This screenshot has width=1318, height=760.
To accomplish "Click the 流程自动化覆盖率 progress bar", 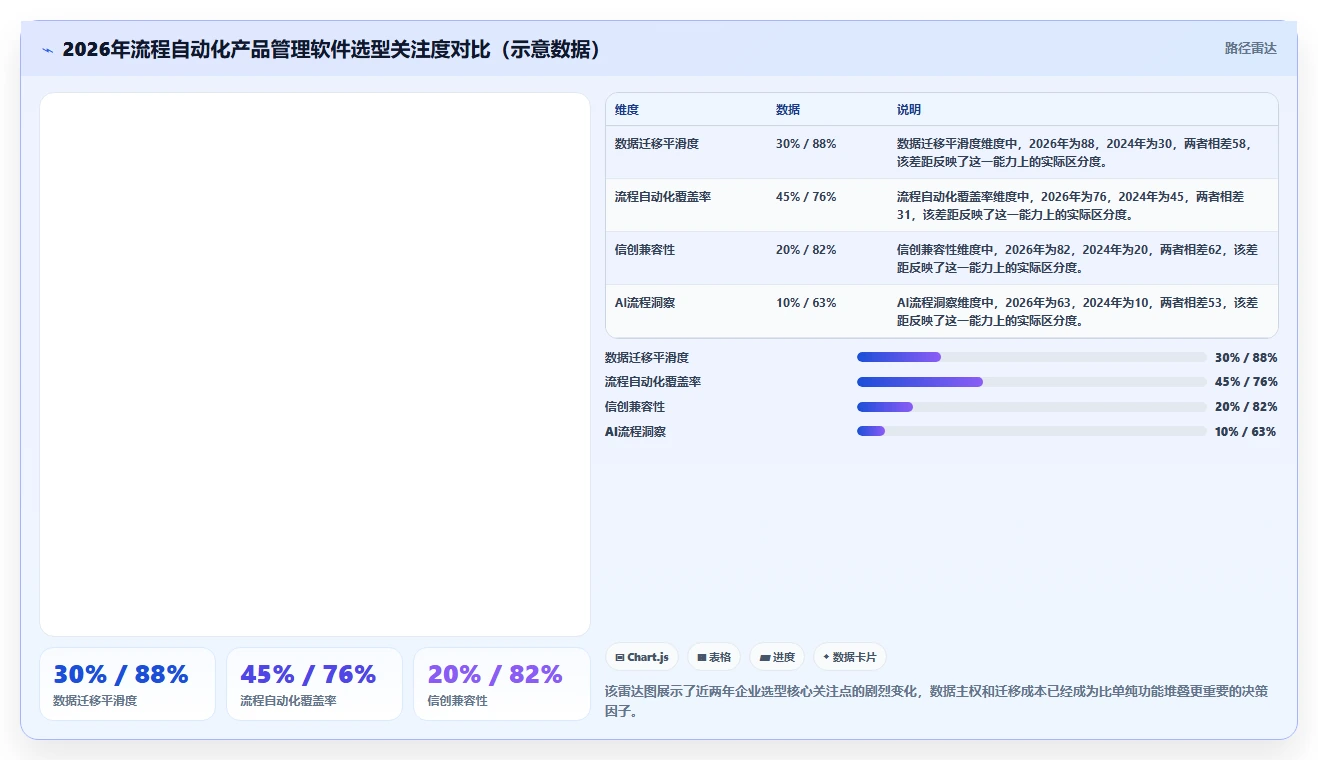I will [x=1032, y=382].
